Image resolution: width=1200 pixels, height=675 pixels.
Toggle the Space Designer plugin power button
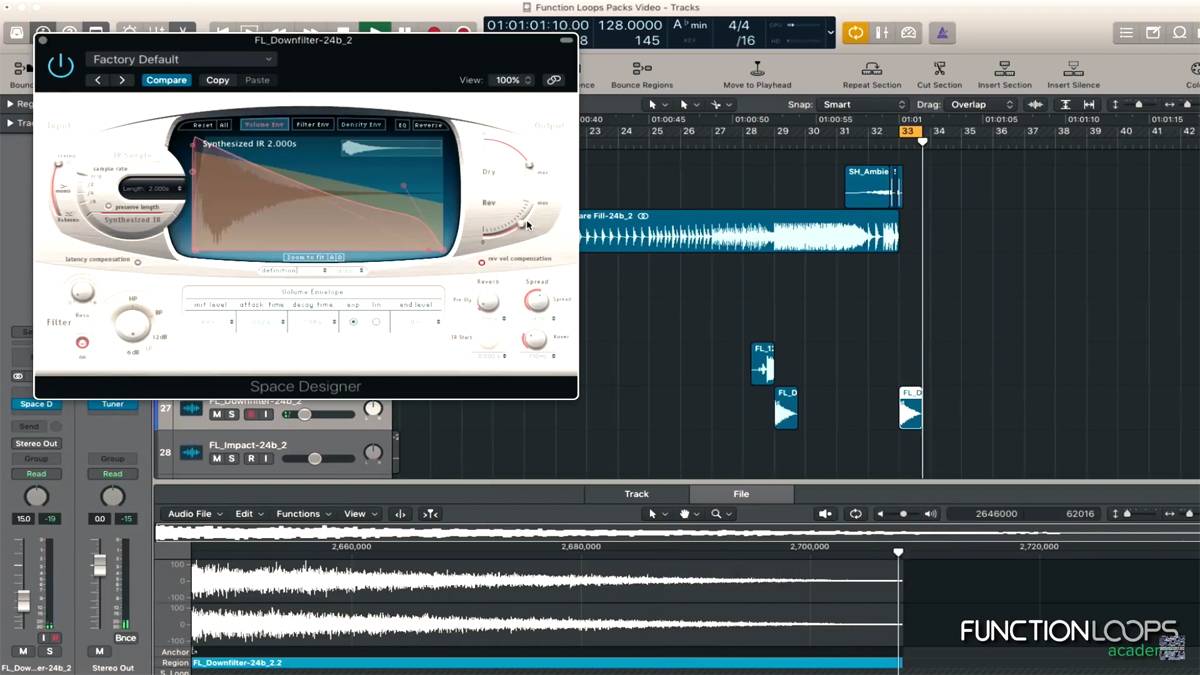pos(61,67)
